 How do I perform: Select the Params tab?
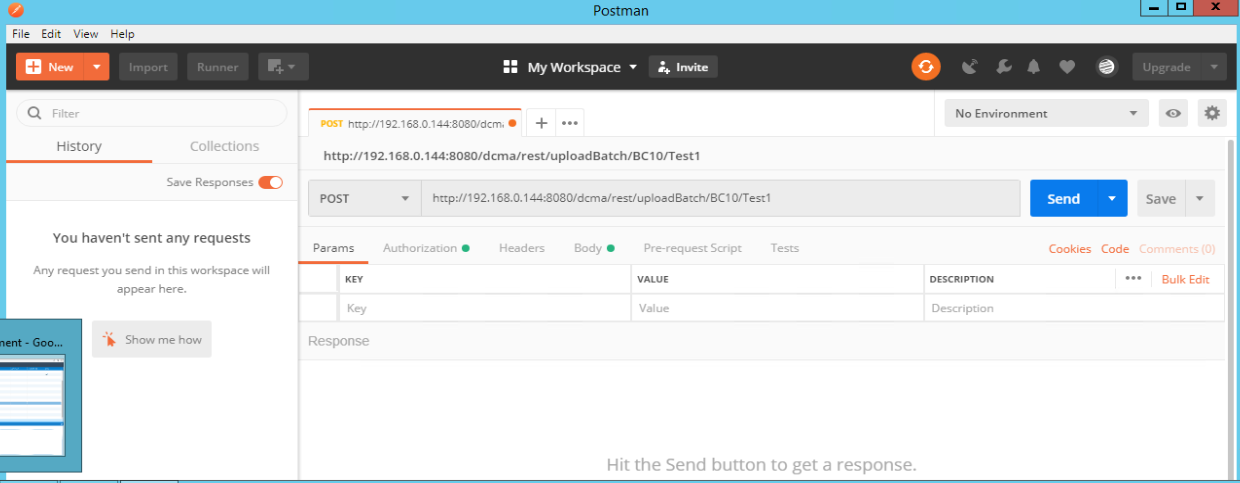(x=333, y=248)
